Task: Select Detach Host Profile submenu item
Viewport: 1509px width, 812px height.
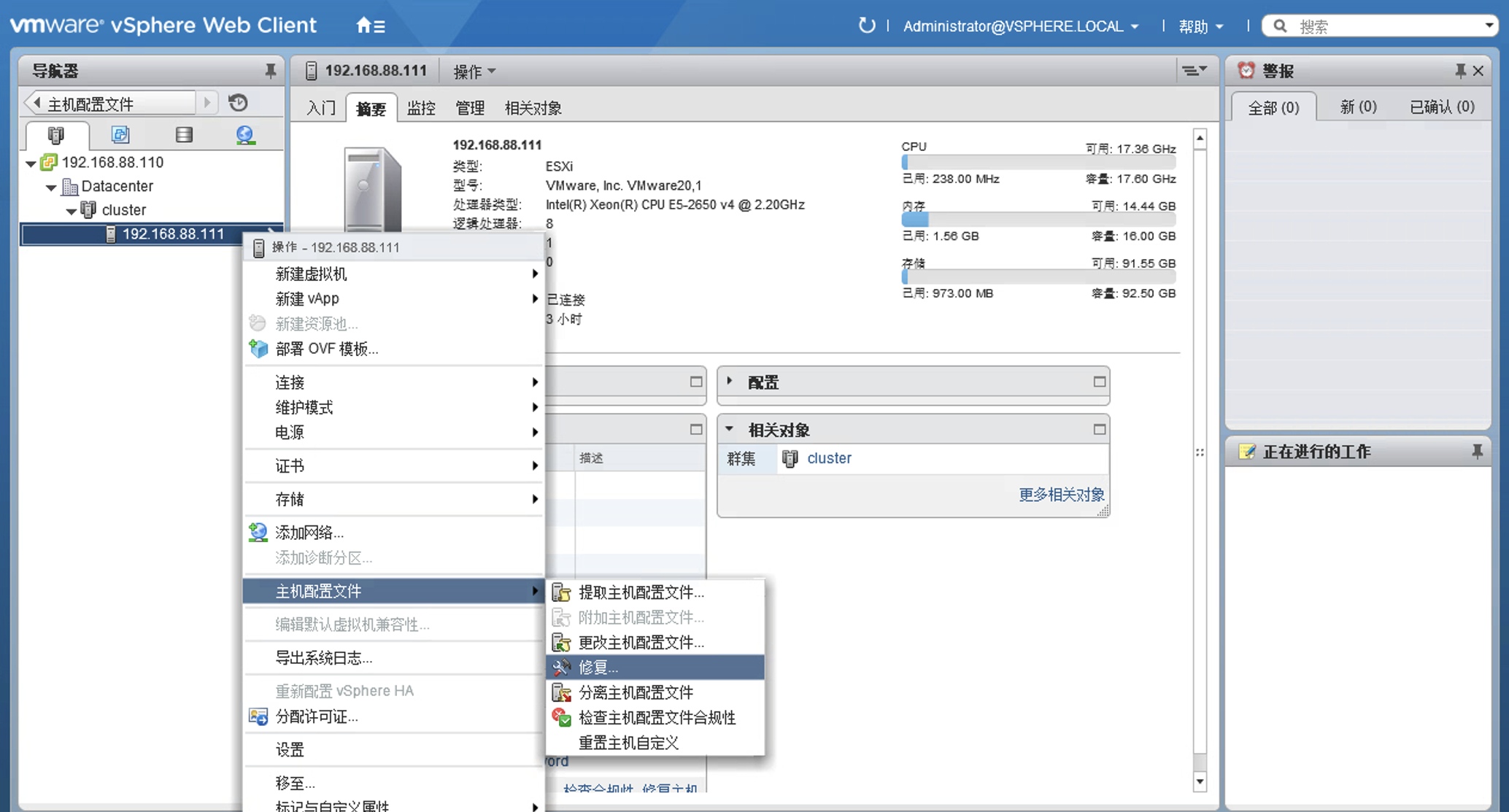Action: point(655,692)
